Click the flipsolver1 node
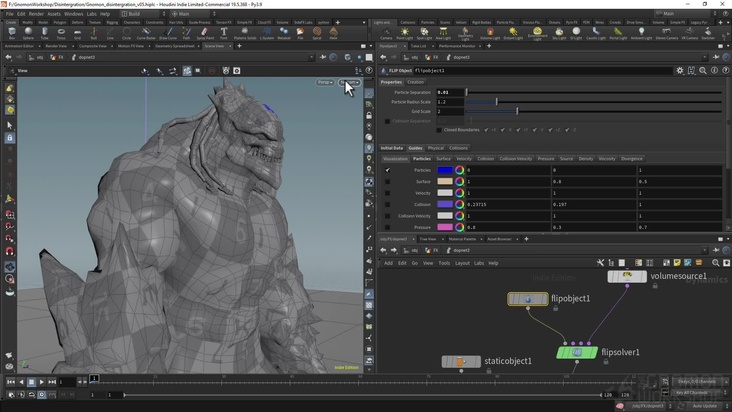This screenshot has width=732, height=412. coord(578,353)
